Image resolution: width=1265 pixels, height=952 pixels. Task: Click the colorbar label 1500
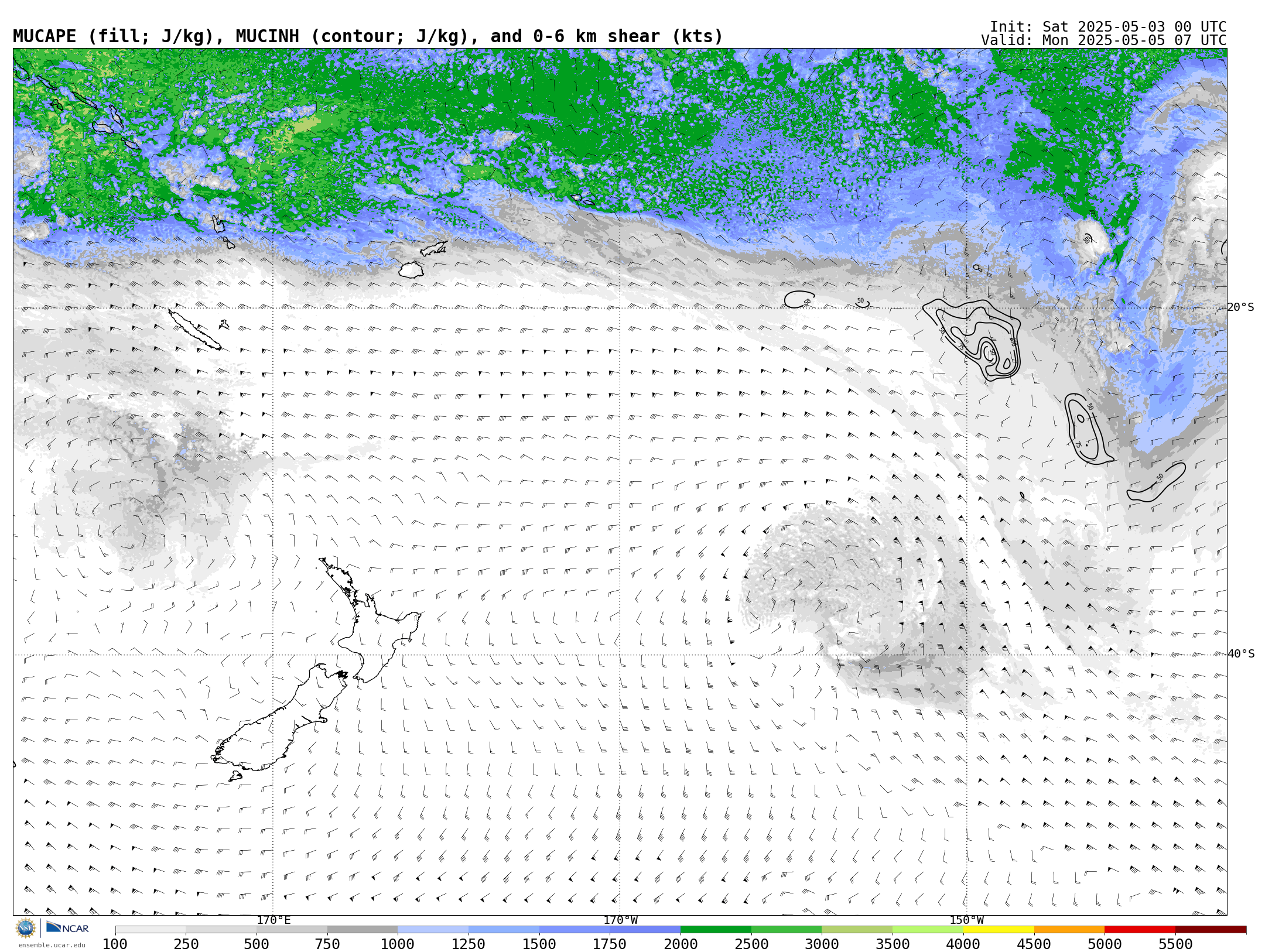click(x=539, y=944)
